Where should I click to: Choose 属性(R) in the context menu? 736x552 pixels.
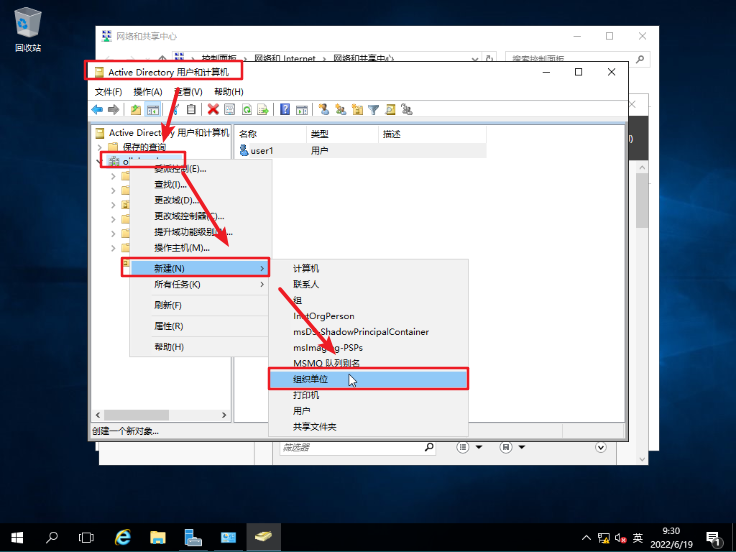coord(201,326)
